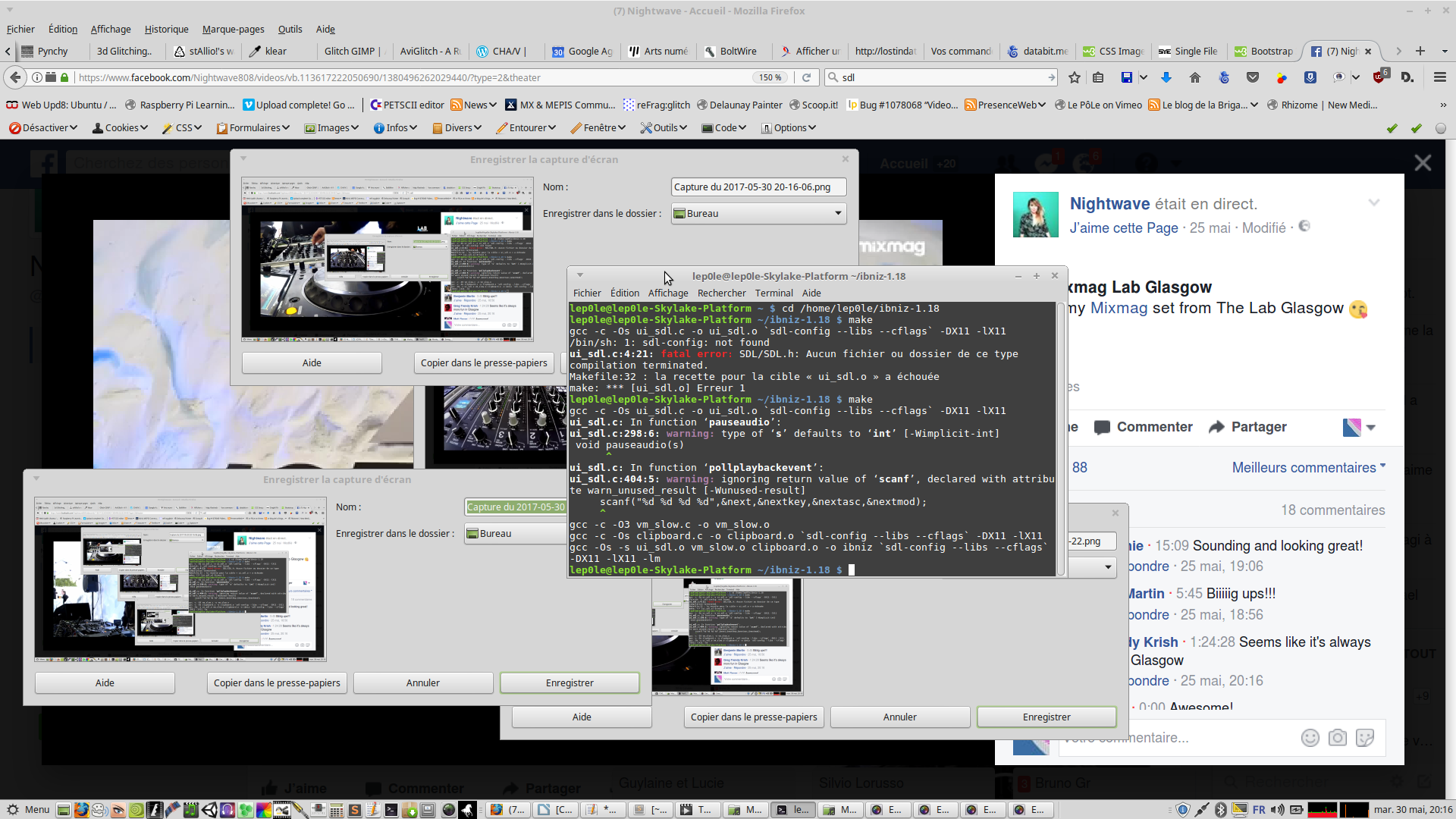
Task: Click the first green checkmark indicator
Action: pyautogui.click(x=1392, y=128)
